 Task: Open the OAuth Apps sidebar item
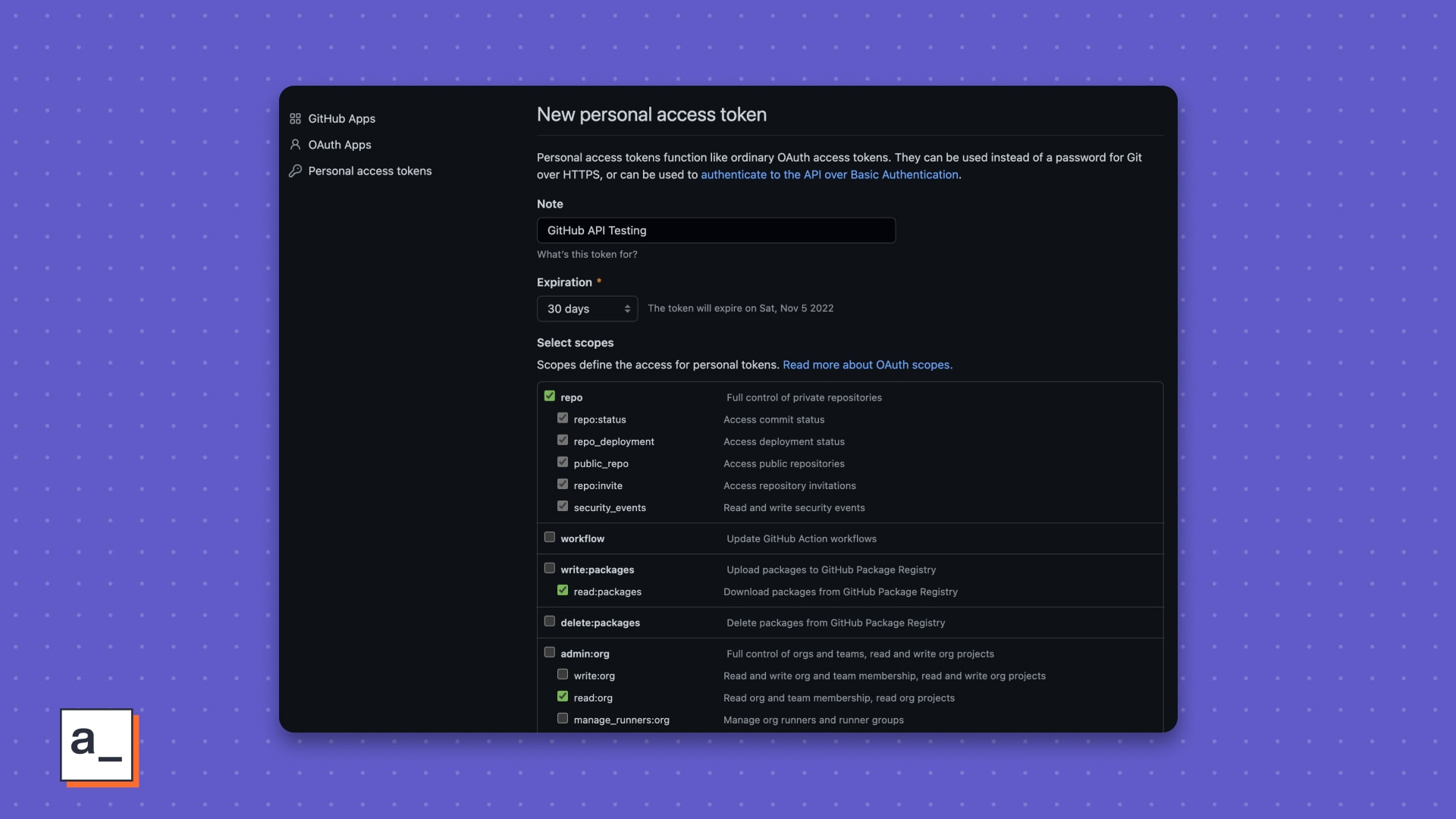pyautogui.click(x=339, y=145)
